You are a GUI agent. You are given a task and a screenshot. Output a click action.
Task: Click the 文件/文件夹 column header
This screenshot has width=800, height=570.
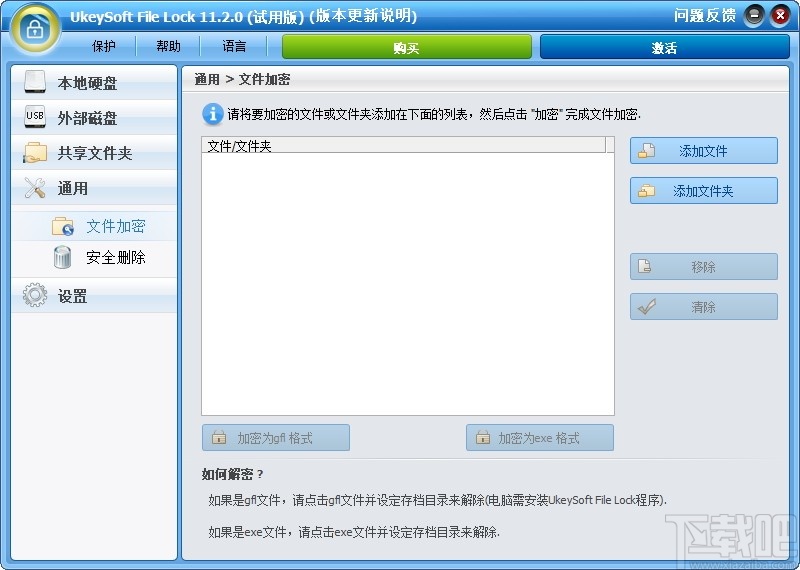click(404, 145)
